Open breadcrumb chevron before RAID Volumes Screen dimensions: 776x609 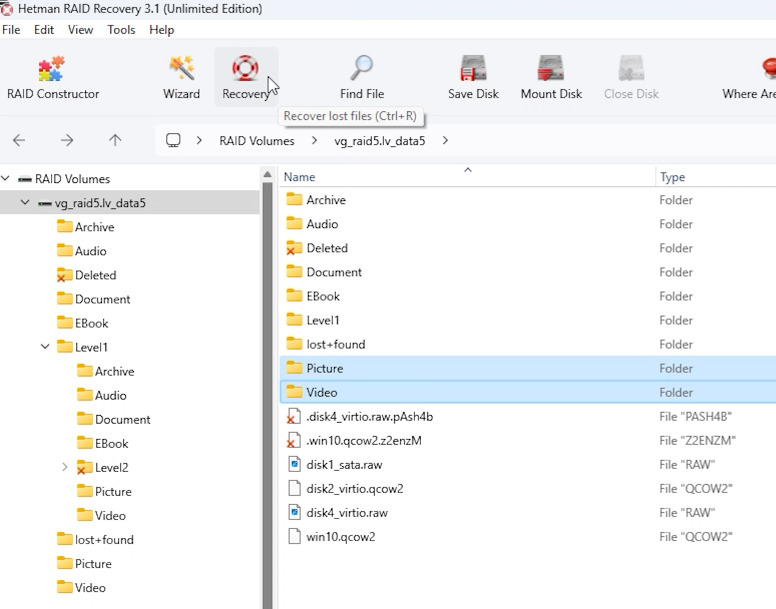(x=199, y=141)
